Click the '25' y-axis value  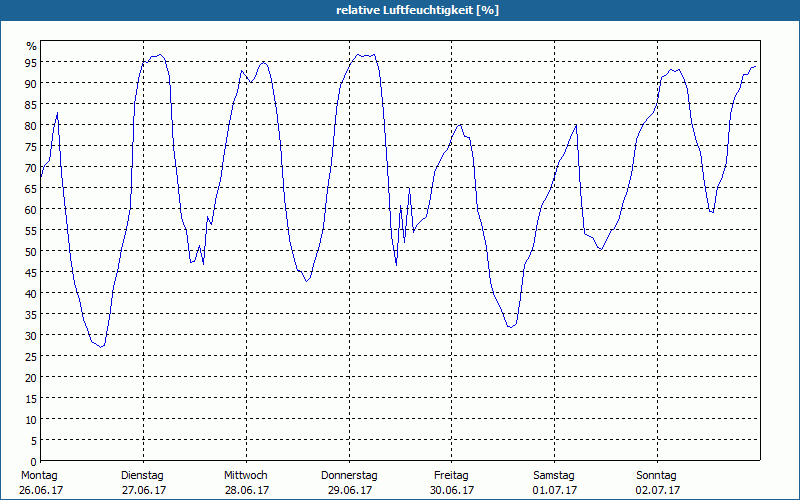click(31, 356)
